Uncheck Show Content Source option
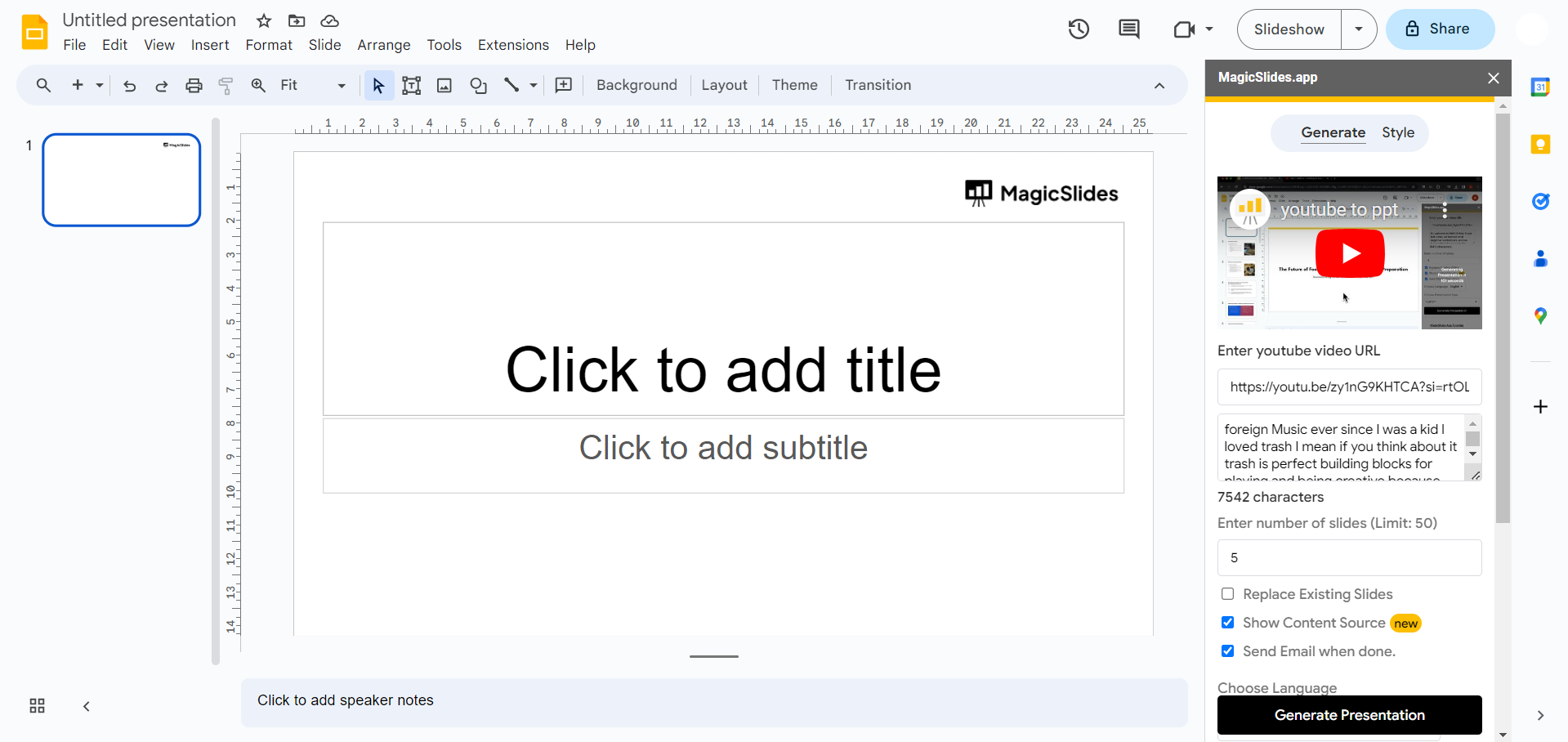 tap(1227, 623)
